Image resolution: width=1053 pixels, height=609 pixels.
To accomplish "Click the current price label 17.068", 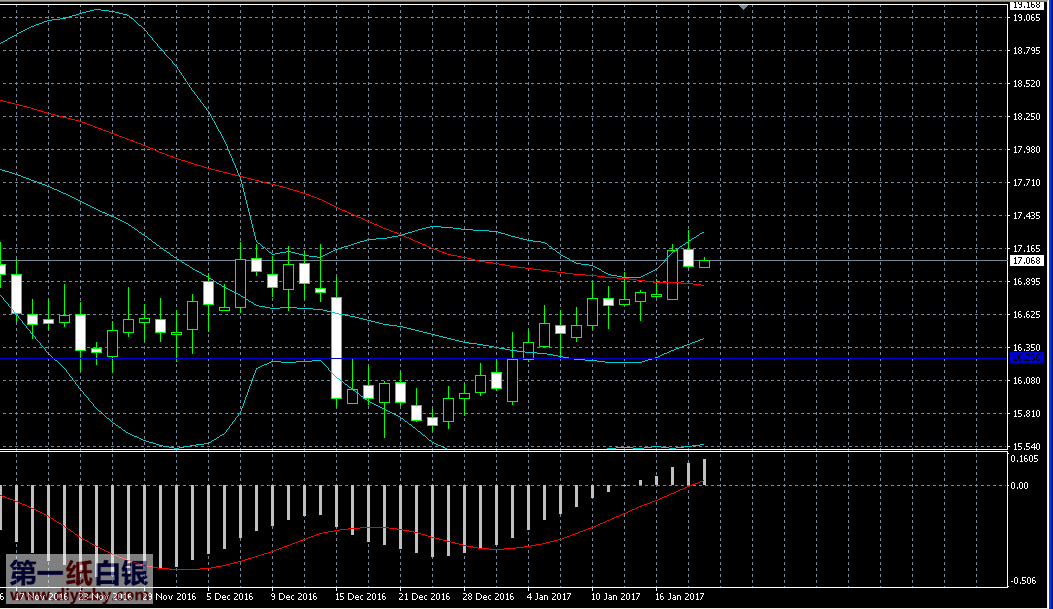I will [x=1027, y=261].
